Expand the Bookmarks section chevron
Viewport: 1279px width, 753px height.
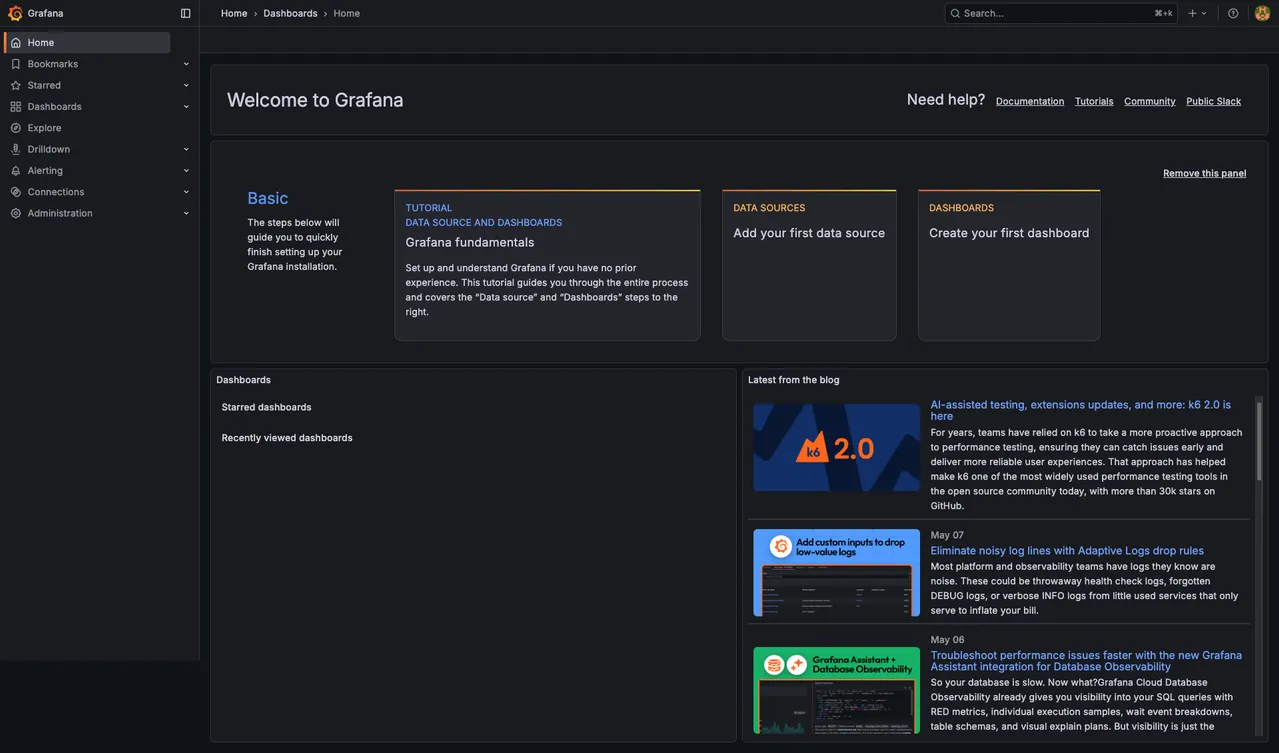pos(186,64)
